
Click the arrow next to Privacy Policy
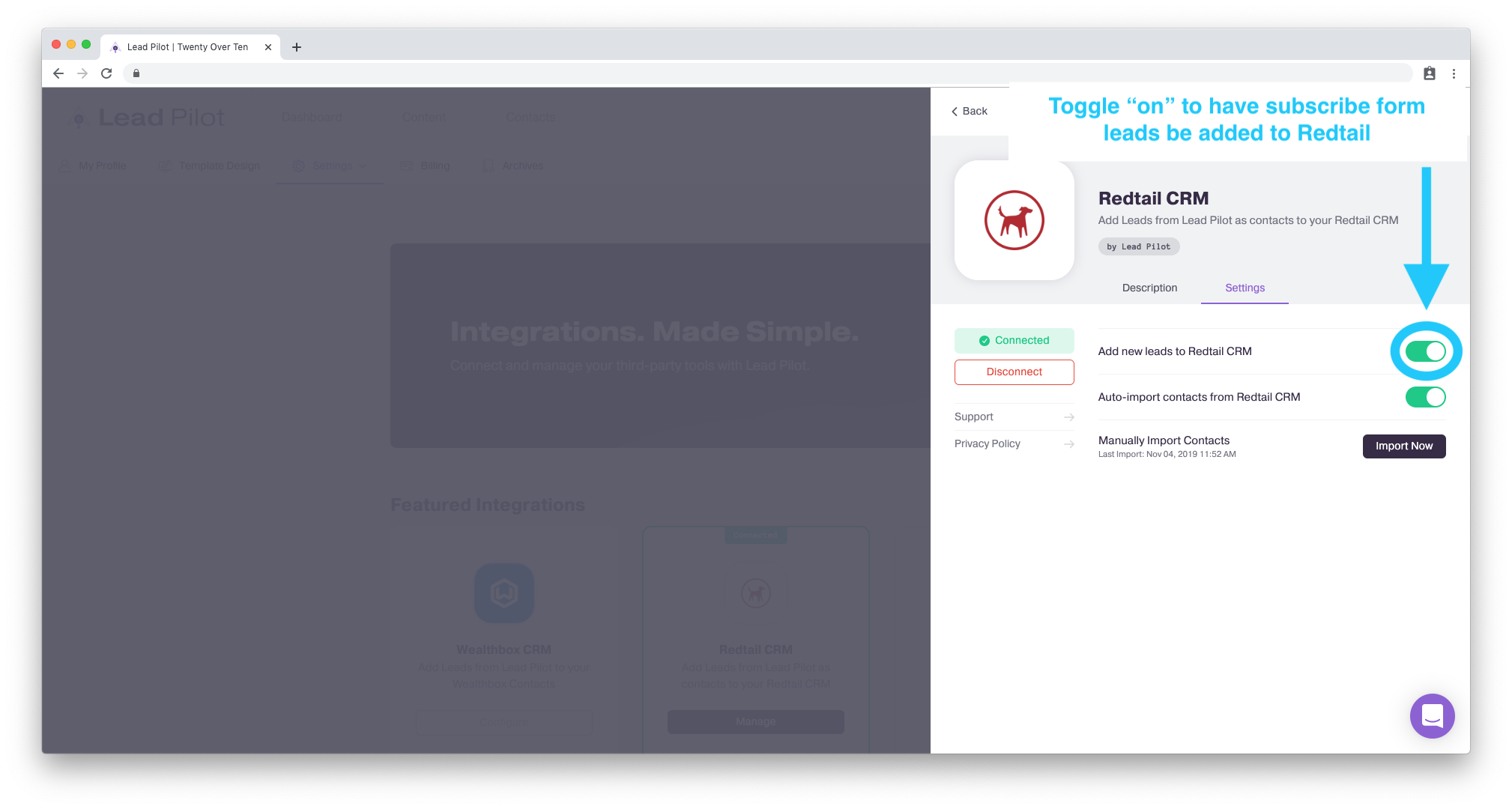tap(1069, 444)
